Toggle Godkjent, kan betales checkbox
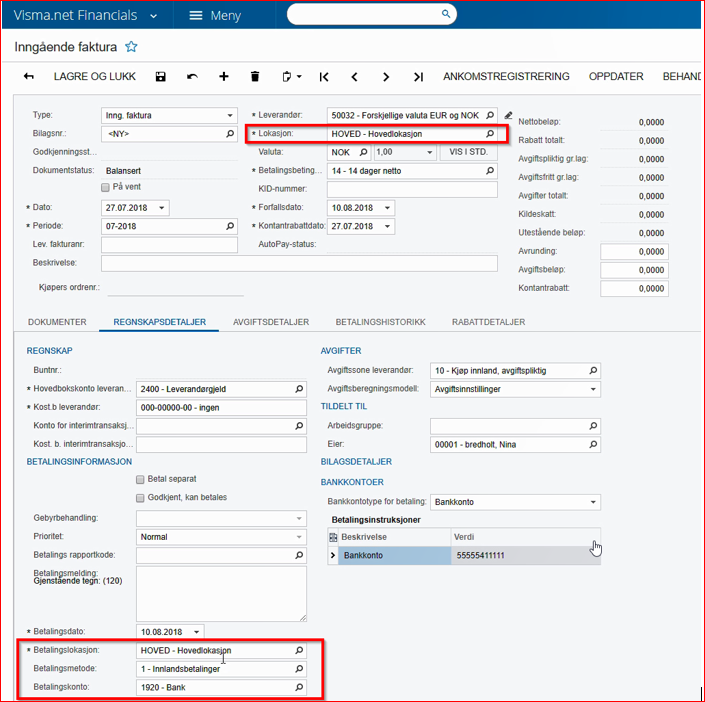Screen dimensions: 705x702 [x=140, y=498]
